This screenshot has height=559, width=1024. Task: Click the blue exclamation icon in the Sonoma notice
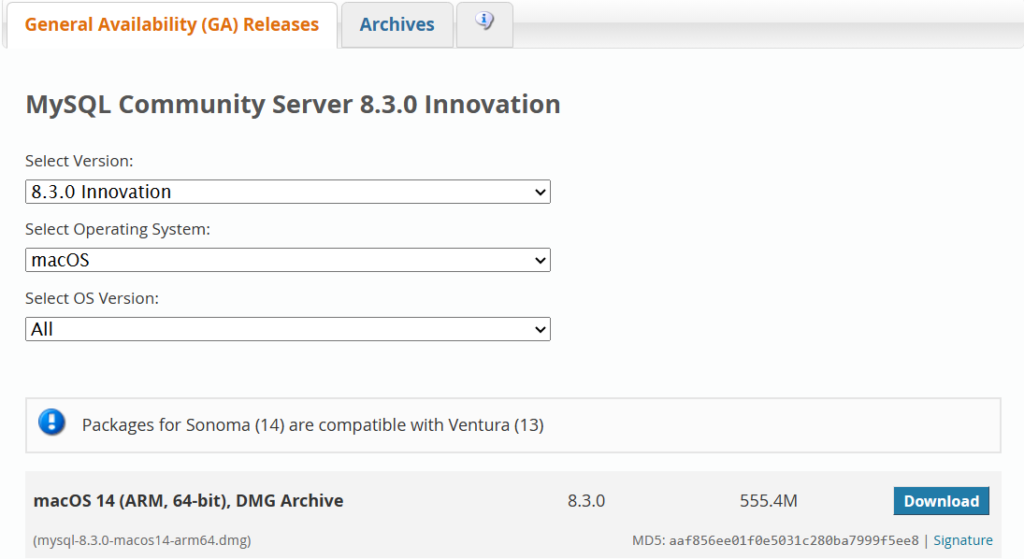tap(52, 423)
